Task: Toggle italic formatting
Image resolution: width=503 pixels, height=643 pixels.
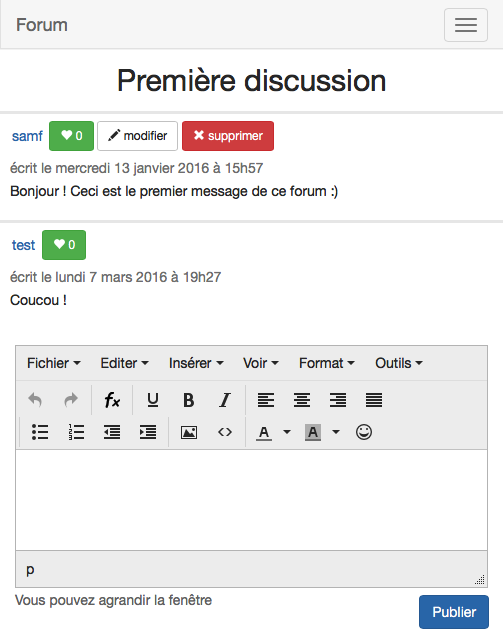Action: coord(225,400)
